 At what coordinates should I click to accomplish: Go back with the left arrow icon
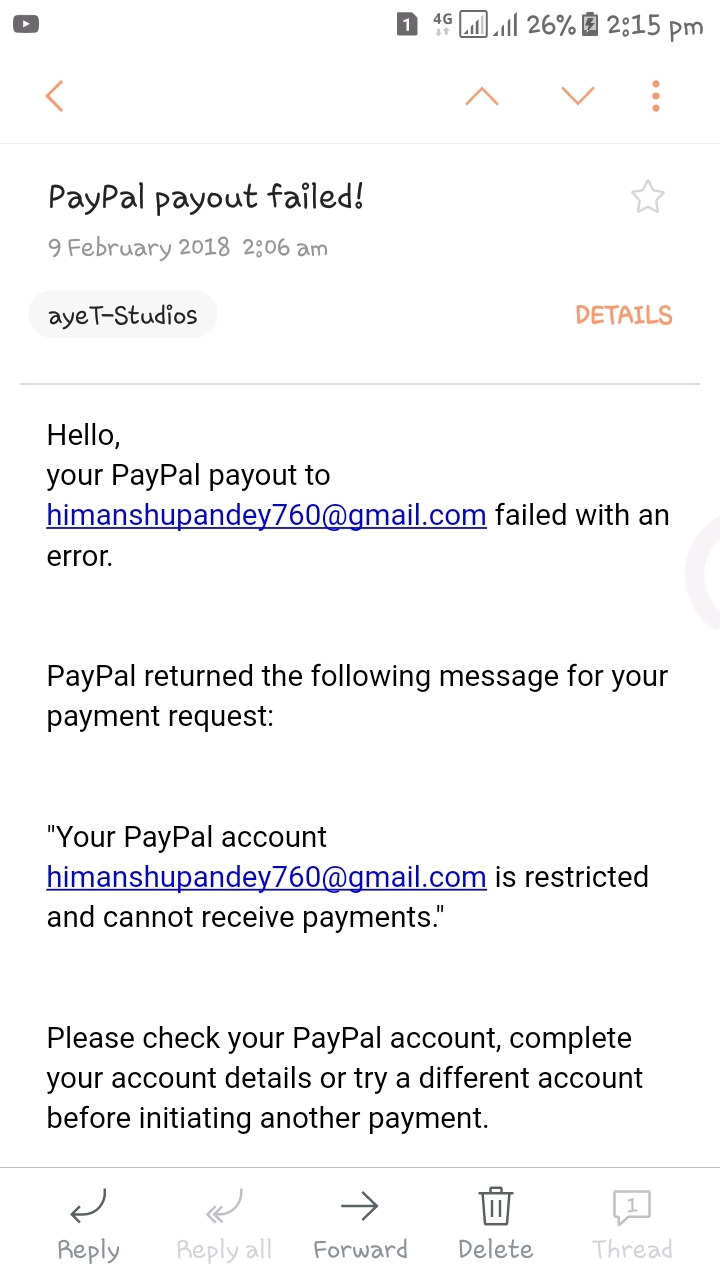tap(55, 96)
